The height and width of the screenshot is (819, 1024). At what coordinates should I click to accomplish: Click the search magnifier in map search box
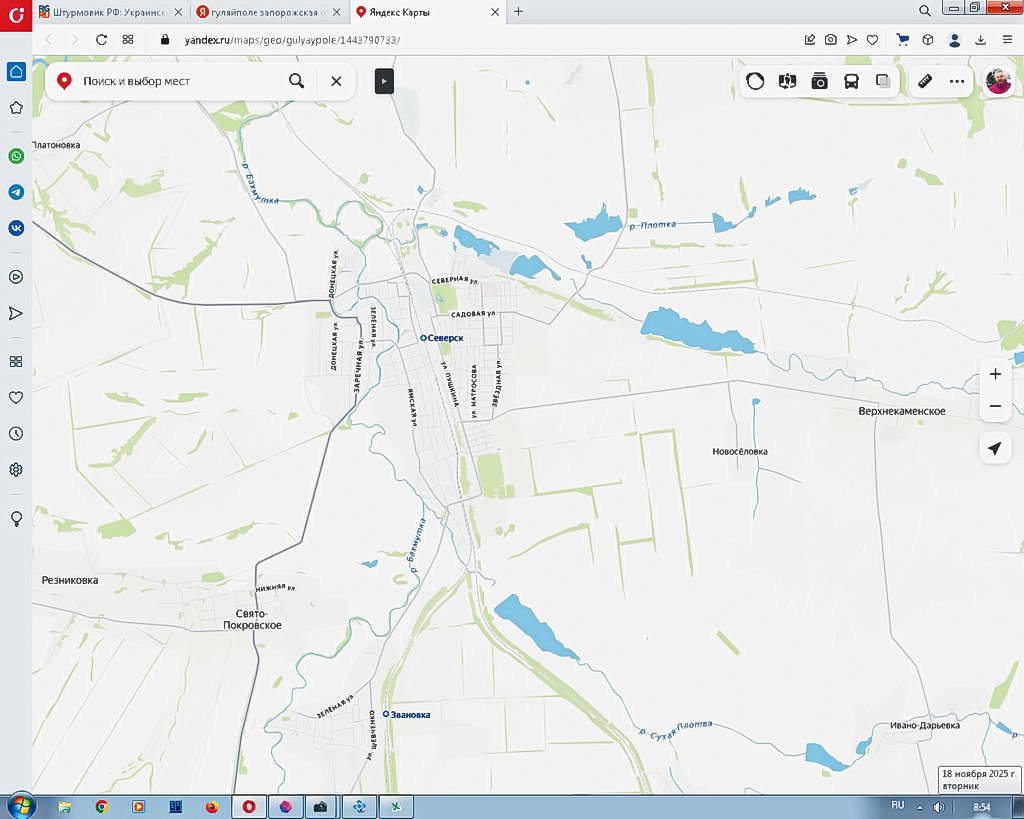click(x=296, y=81)
